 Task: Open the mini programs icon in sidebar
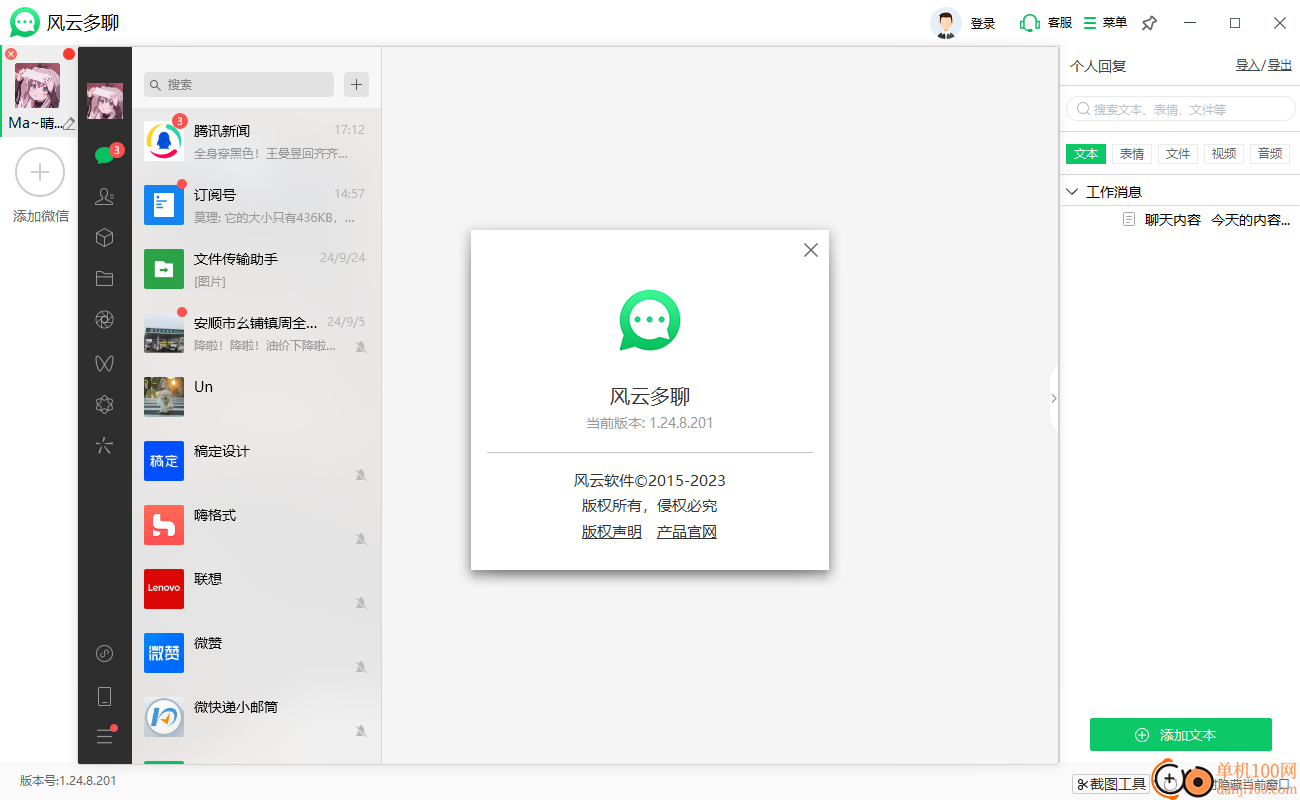pyautogui.click(x=104, y=654)
